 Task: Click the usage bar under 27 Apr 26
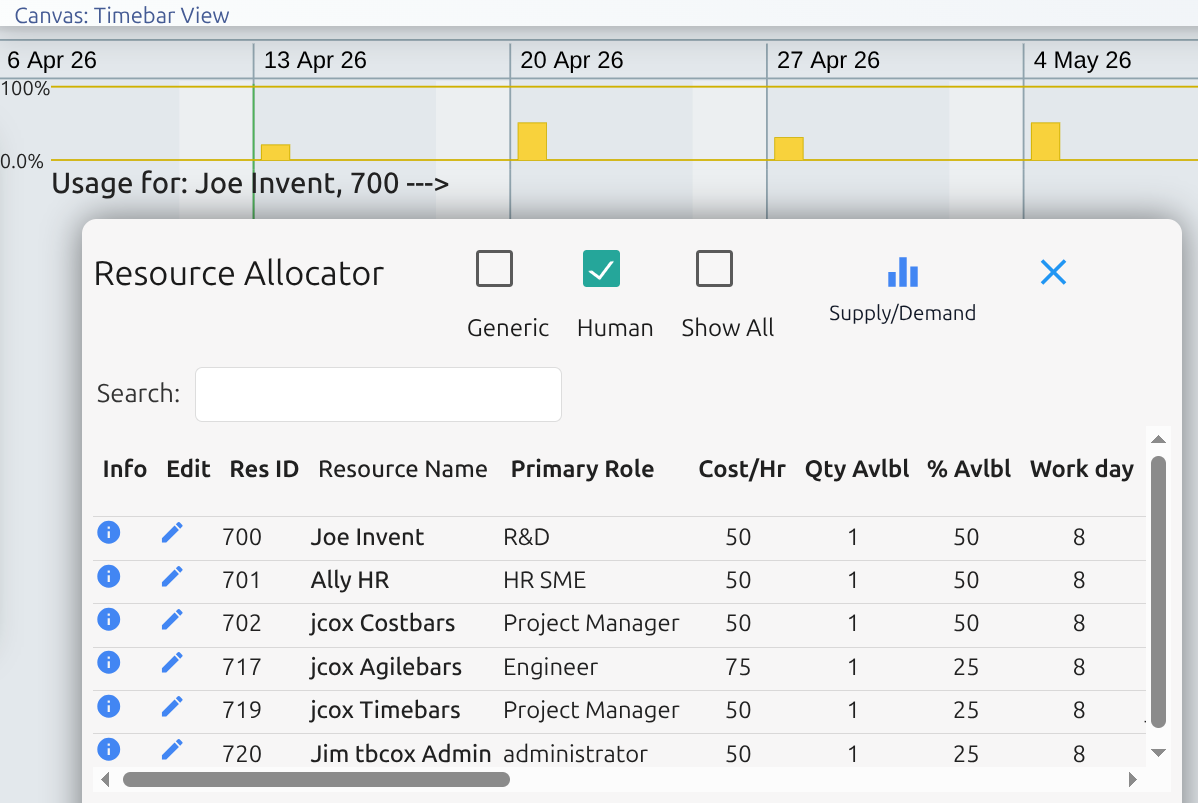(x=788, y=148)
